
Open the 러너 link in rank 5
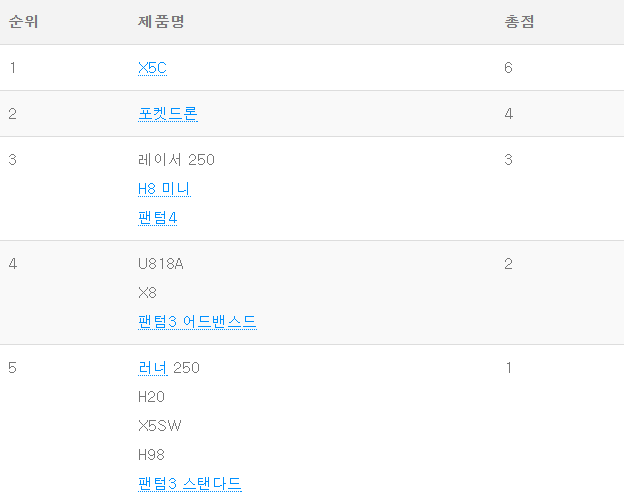click(152, 368)
